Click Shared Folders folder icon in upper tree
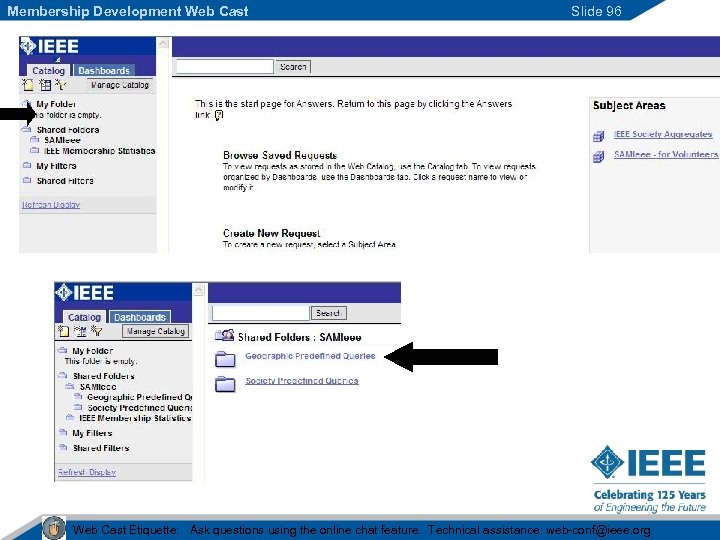Viewport: 720px width, 540px height. tap(27, 129)
